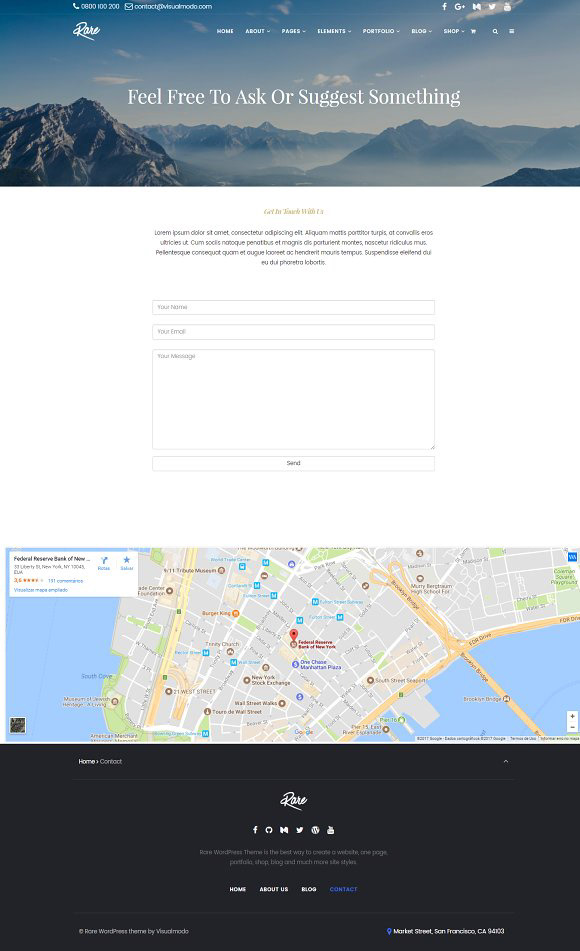Open the shopping cart icon in navigation
Screen dimensions: 580x951
(x=473, y=31)
